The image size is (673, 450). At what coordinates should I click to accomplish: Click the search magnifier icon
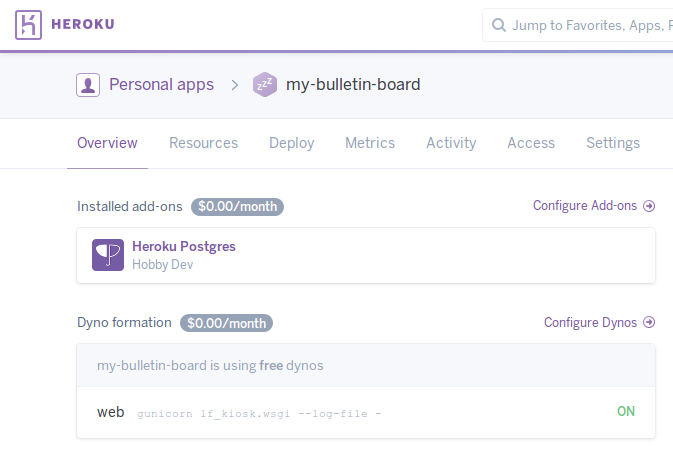[x=498, y=25]
